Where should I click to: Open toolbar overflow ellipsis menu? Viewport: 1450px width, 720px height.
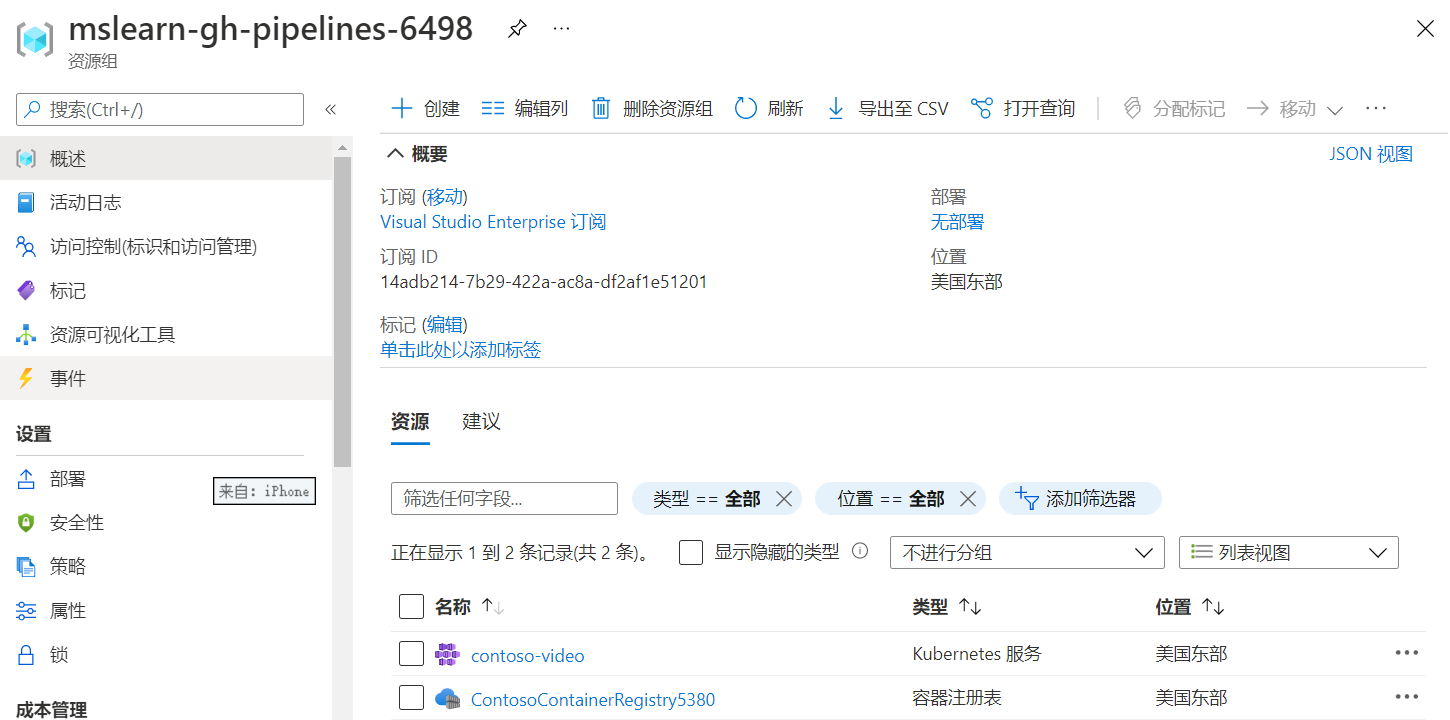pyautogui.click(x=1376, y=109)
